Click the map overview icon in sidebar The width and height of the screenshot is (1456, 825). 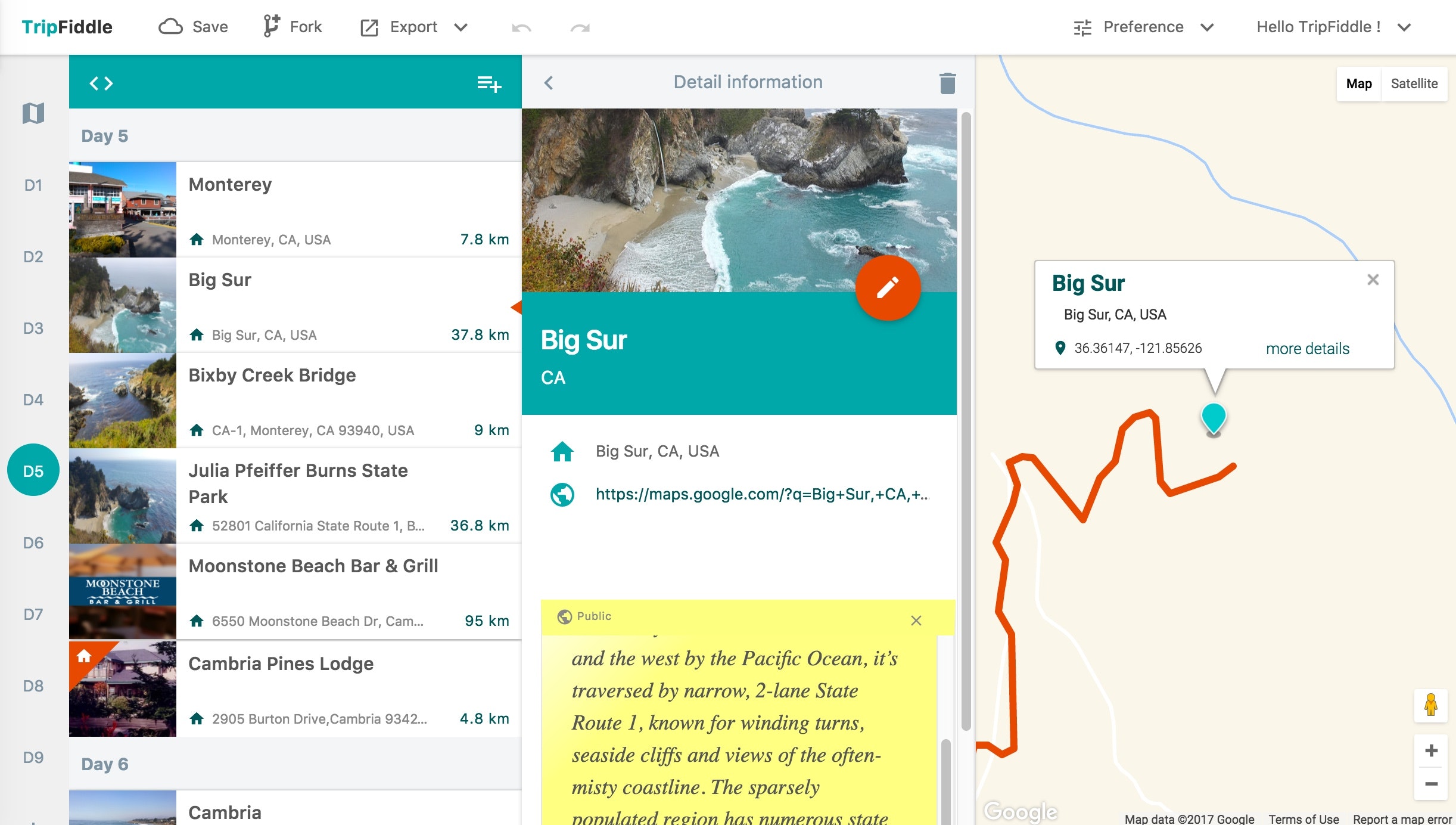tap(33, 113)
